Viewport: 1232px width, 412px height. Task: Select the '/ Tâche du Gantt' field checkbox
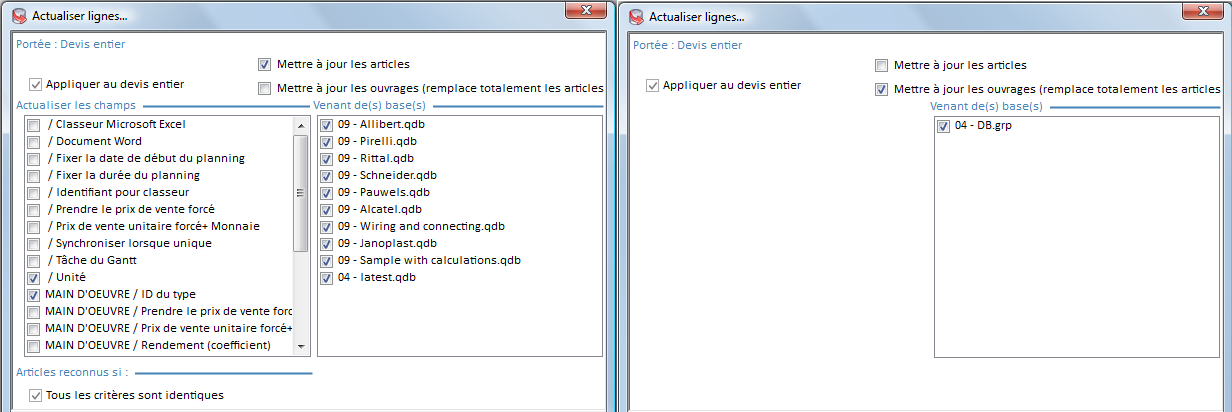tap(34, 260)
